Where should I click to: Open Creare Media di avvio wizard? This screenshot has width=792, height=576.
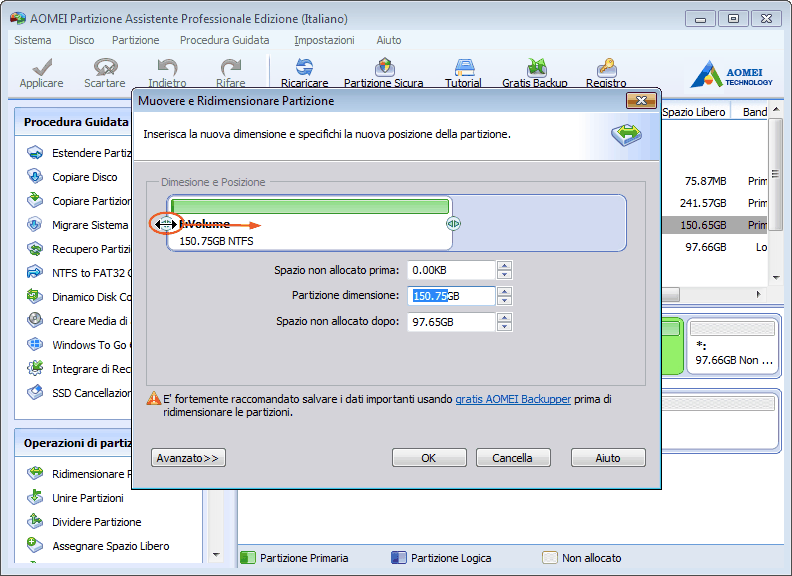click(x=35, y=320)
